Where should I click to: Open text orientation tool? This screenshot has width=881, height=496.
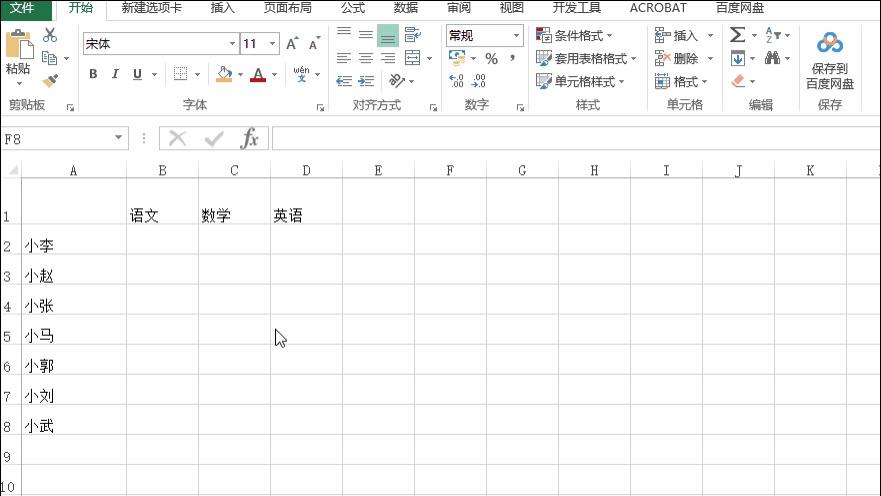coord(397,81)
